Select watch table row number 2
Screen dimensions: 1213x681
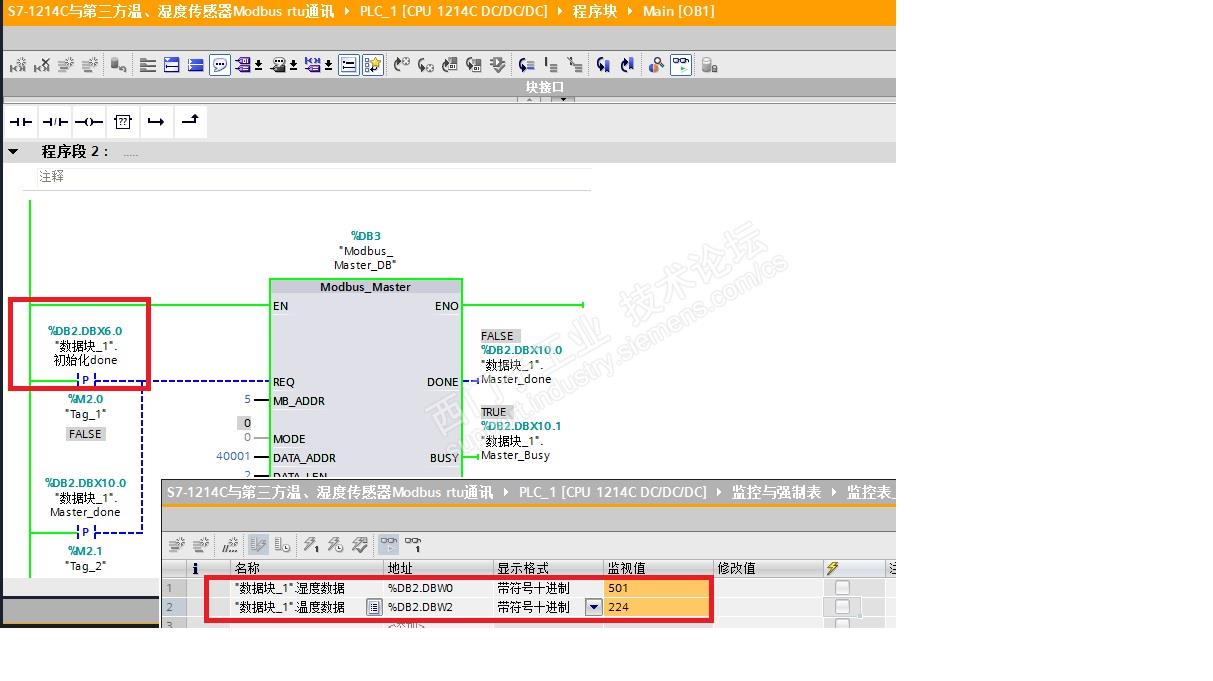point(175,607)
